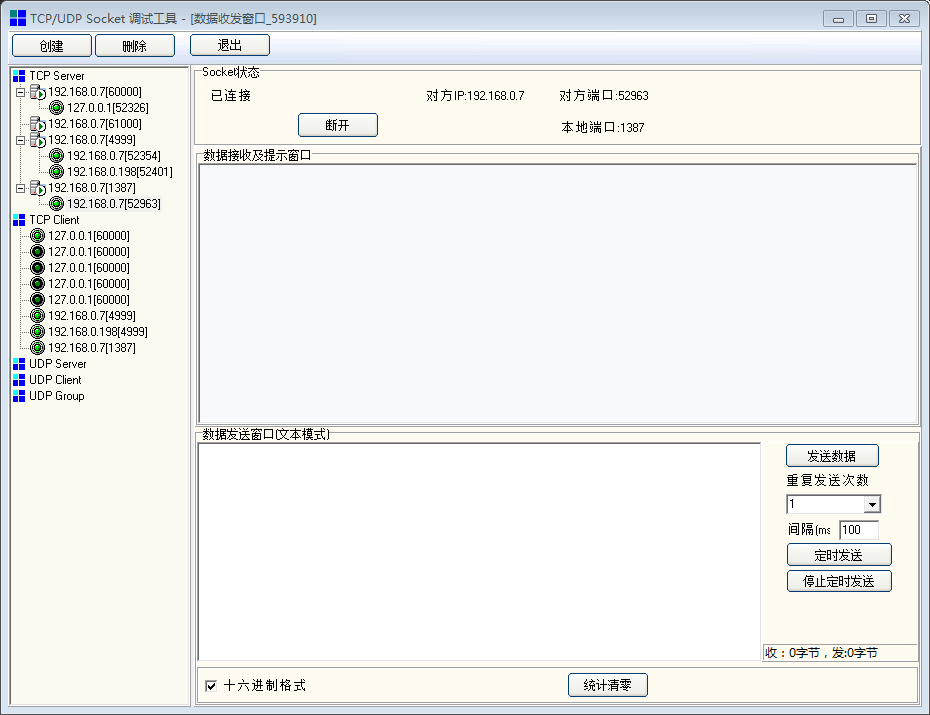
Task: Select 192.168.0.7[52354] connection in tree
Action: pos(113,156)
